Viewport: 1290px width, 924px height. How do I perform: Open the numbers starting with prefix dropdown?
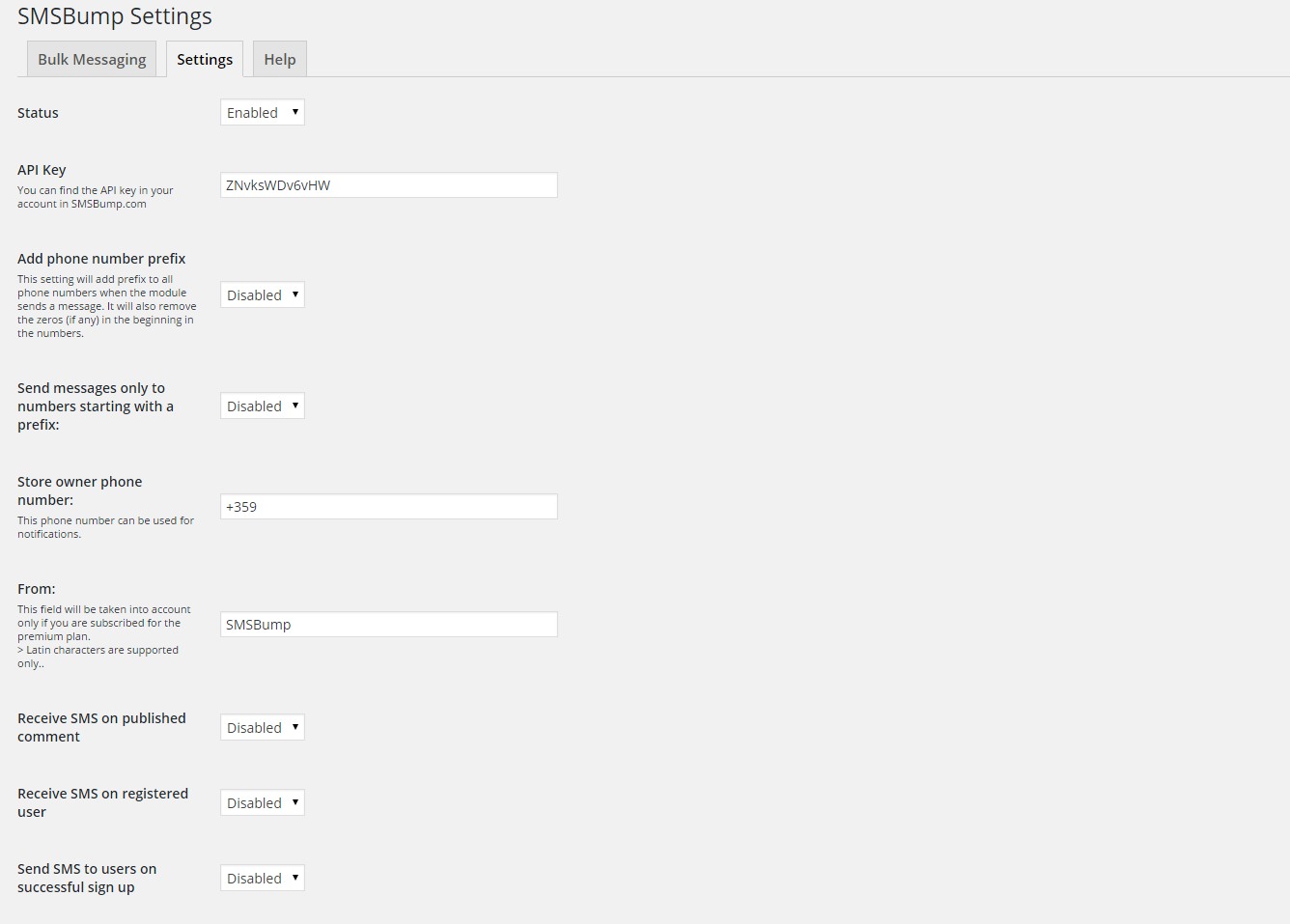tap(263, 406)
